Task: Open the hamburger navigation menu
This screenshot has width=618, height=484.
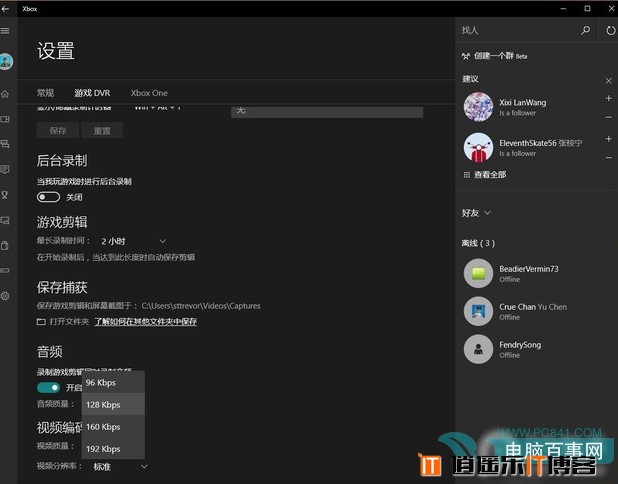Action: coord(5,31)
